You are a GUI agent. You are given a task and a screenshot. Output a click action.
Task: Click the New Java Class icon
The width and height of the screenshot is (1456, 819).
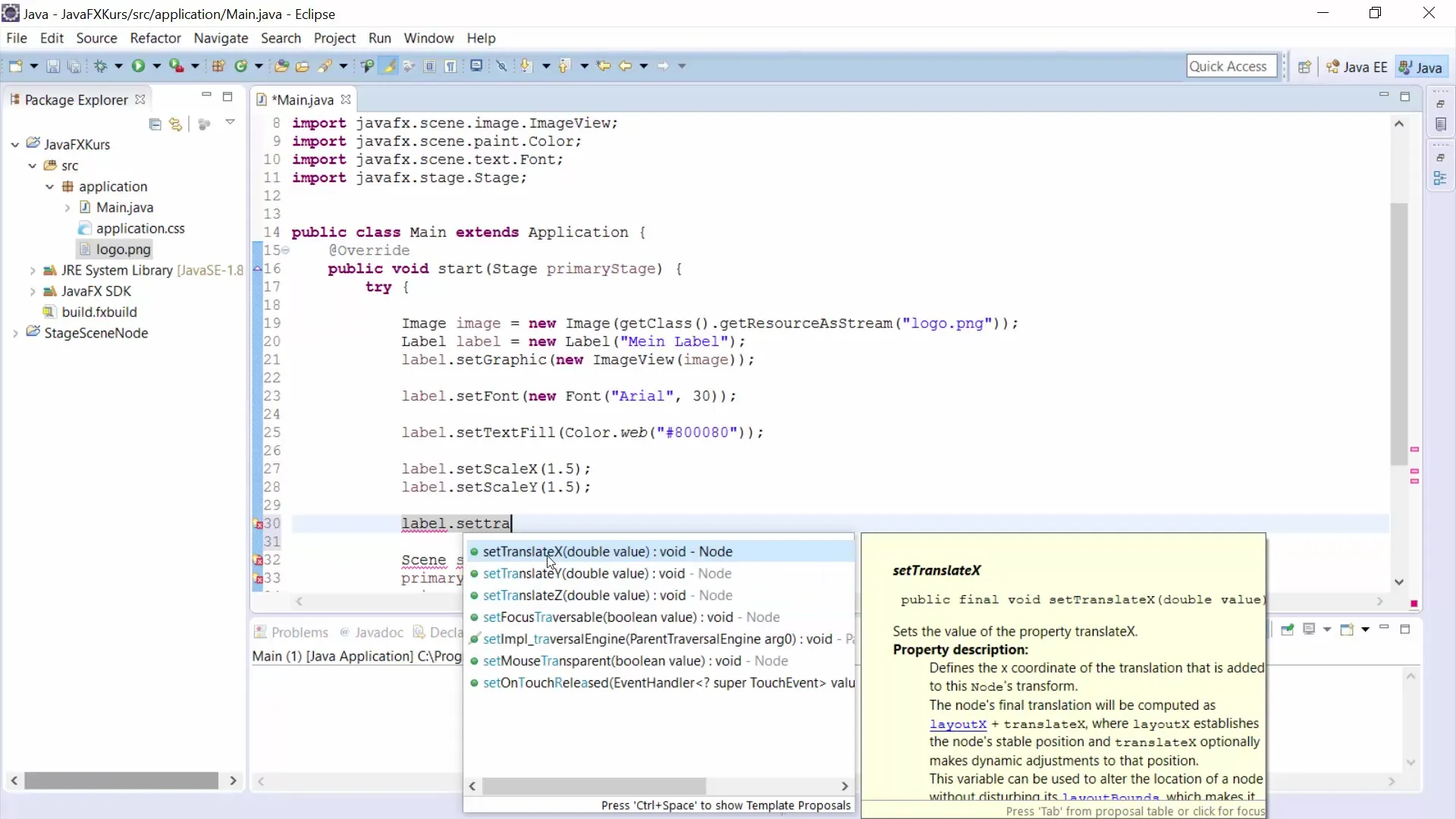[x=241, y=66]
